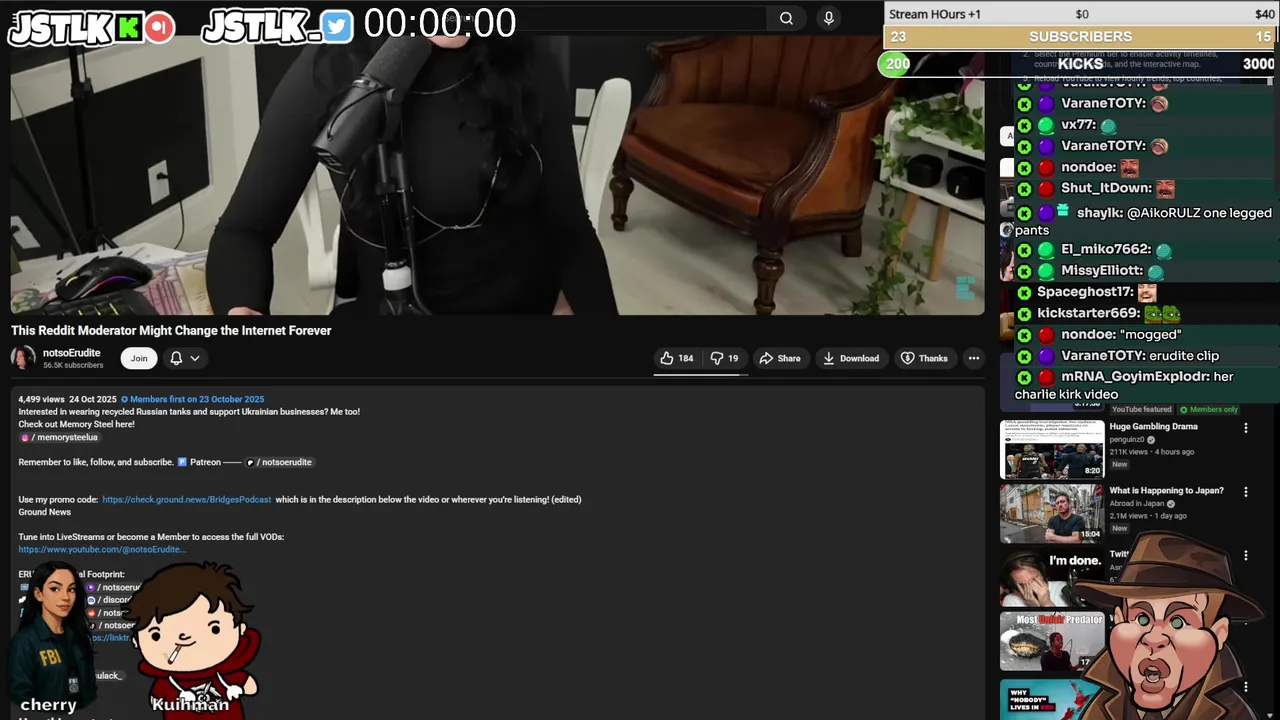Click the Stream HOurs +1 goal bar
The height and width of the screenshot is (720, 1280).
1082,14
